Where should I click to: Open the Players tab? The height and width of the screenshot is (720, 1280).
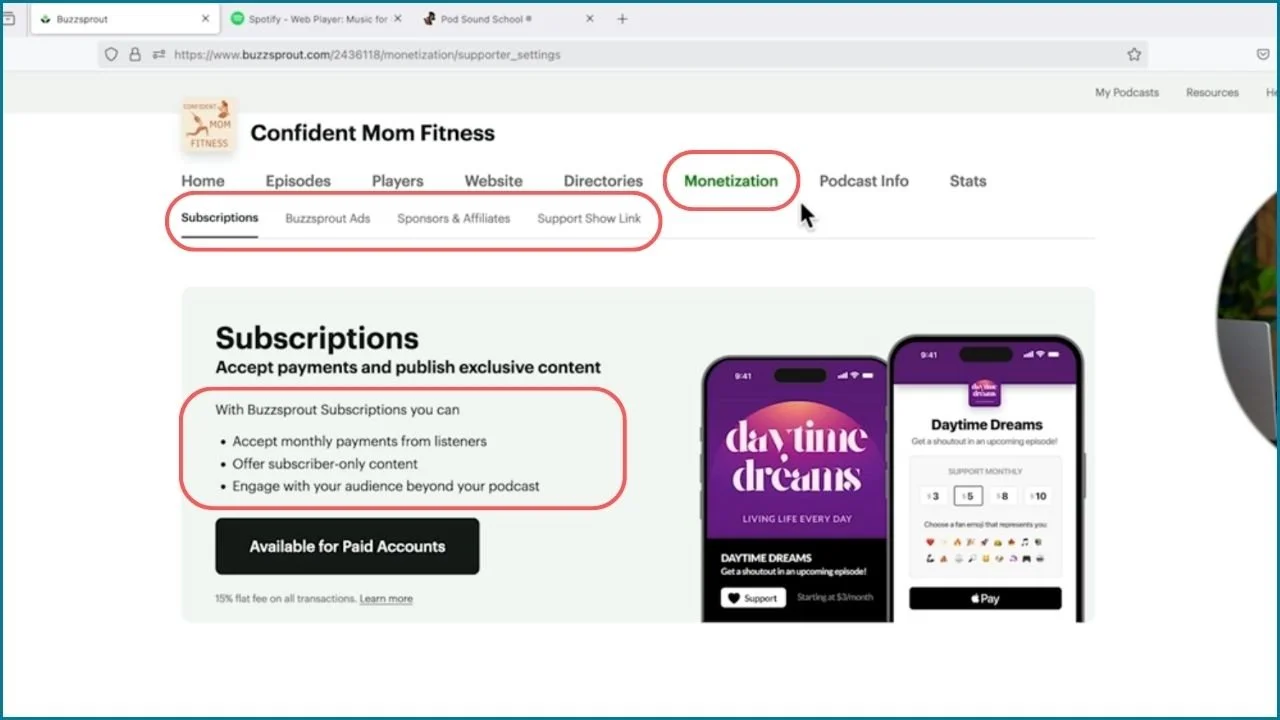pyautogui.click(x=398, y=181)
